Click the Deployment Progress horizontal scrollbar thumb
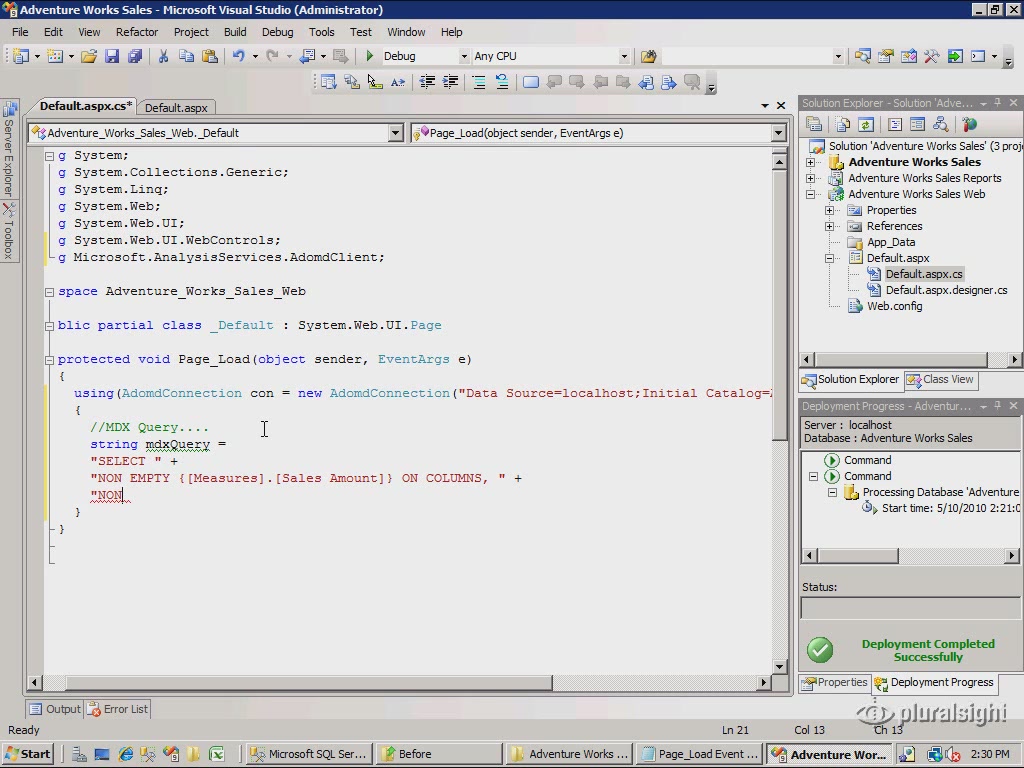 pyautogui.click(x=859, y=556)
